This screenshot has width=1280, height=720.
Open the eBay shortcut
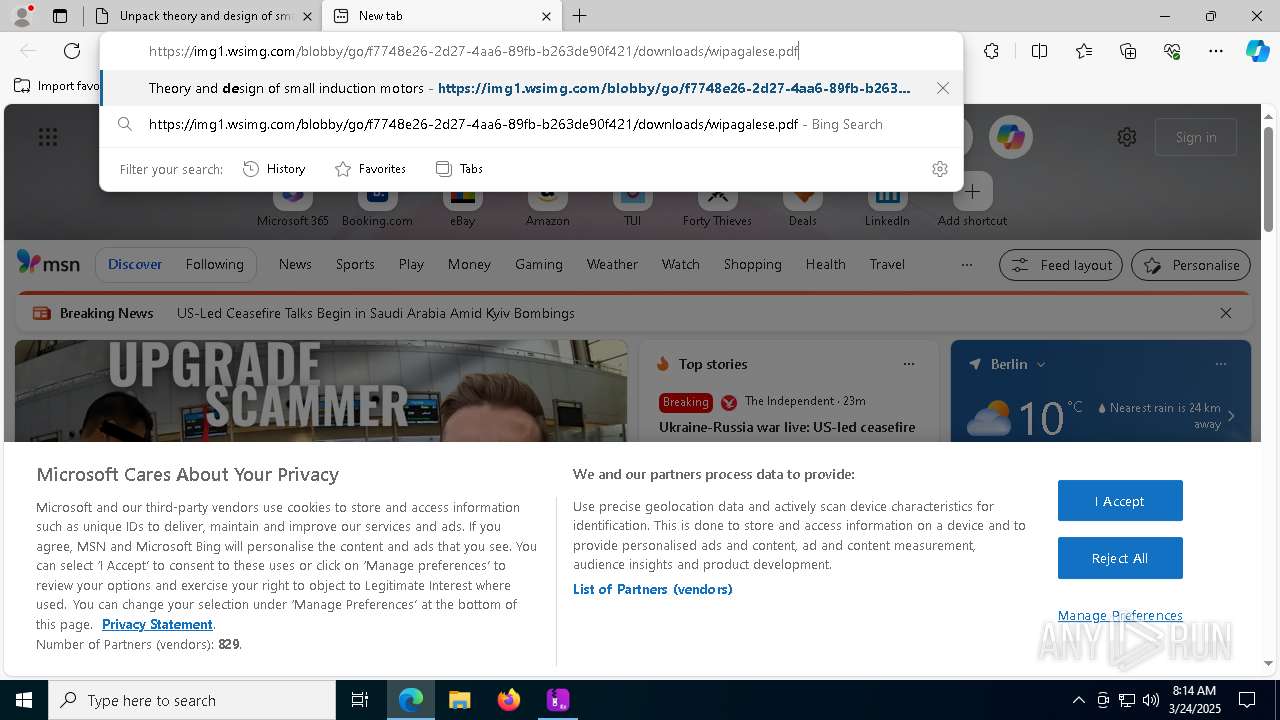tap(462, 205)
